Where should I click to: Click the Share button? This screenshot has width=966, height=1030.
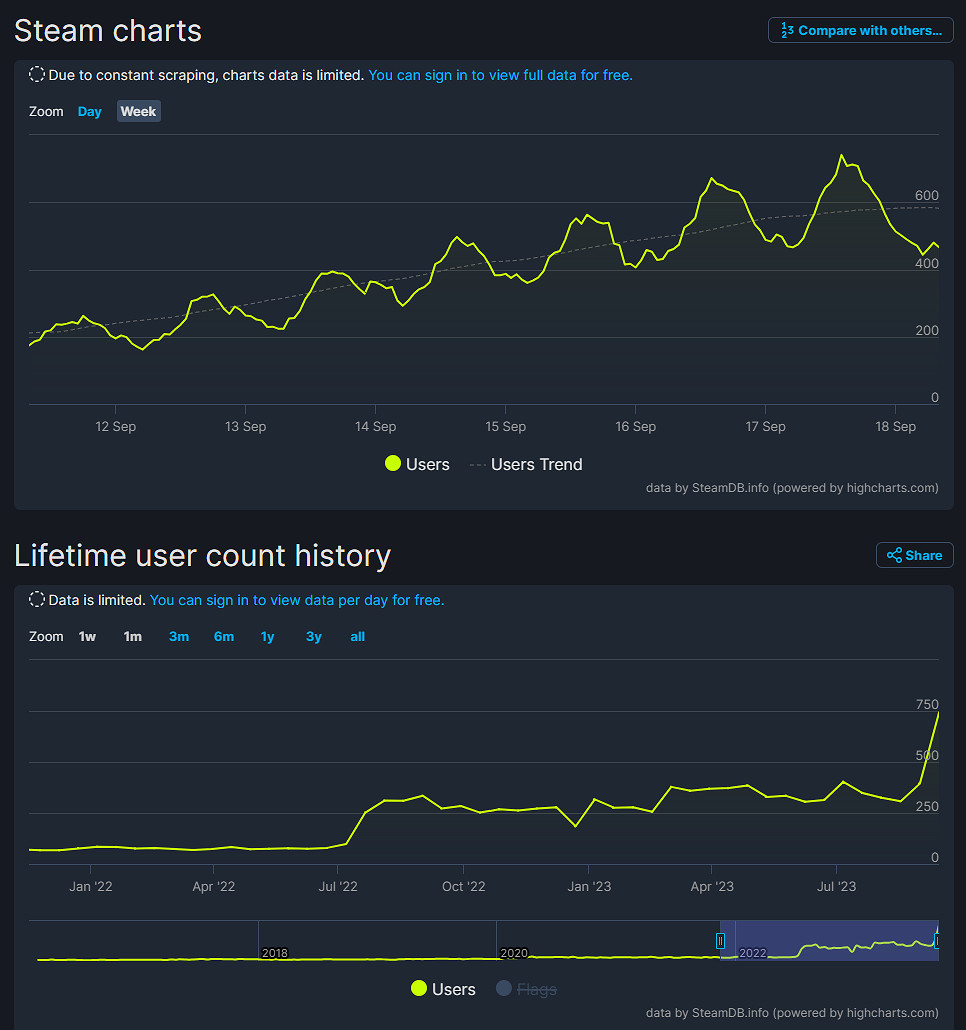pos(914,555)
